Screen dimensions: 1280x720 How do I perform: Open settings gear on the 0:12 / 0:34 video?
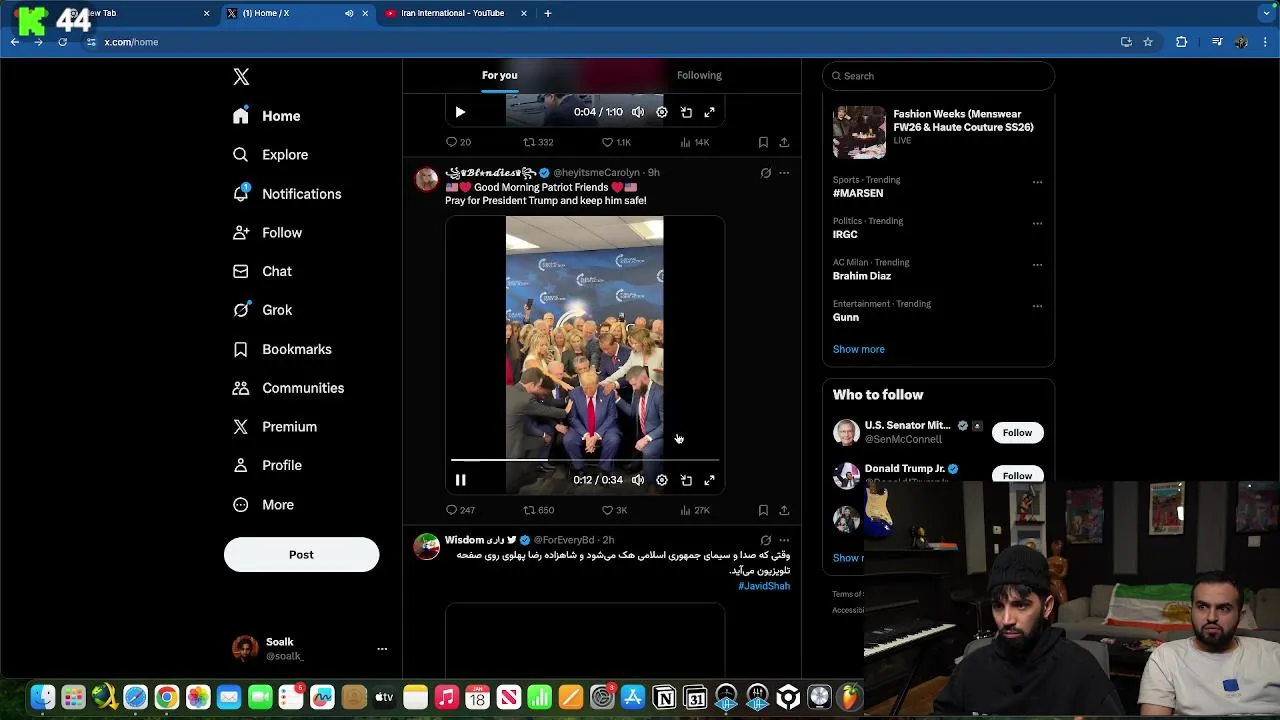tap(662, 480)
